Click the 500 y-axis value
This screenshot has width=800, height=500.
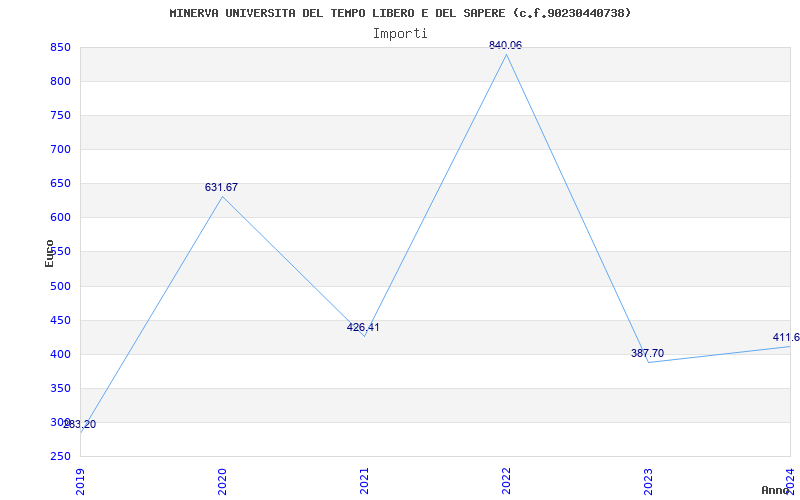(x=60, y=286)
